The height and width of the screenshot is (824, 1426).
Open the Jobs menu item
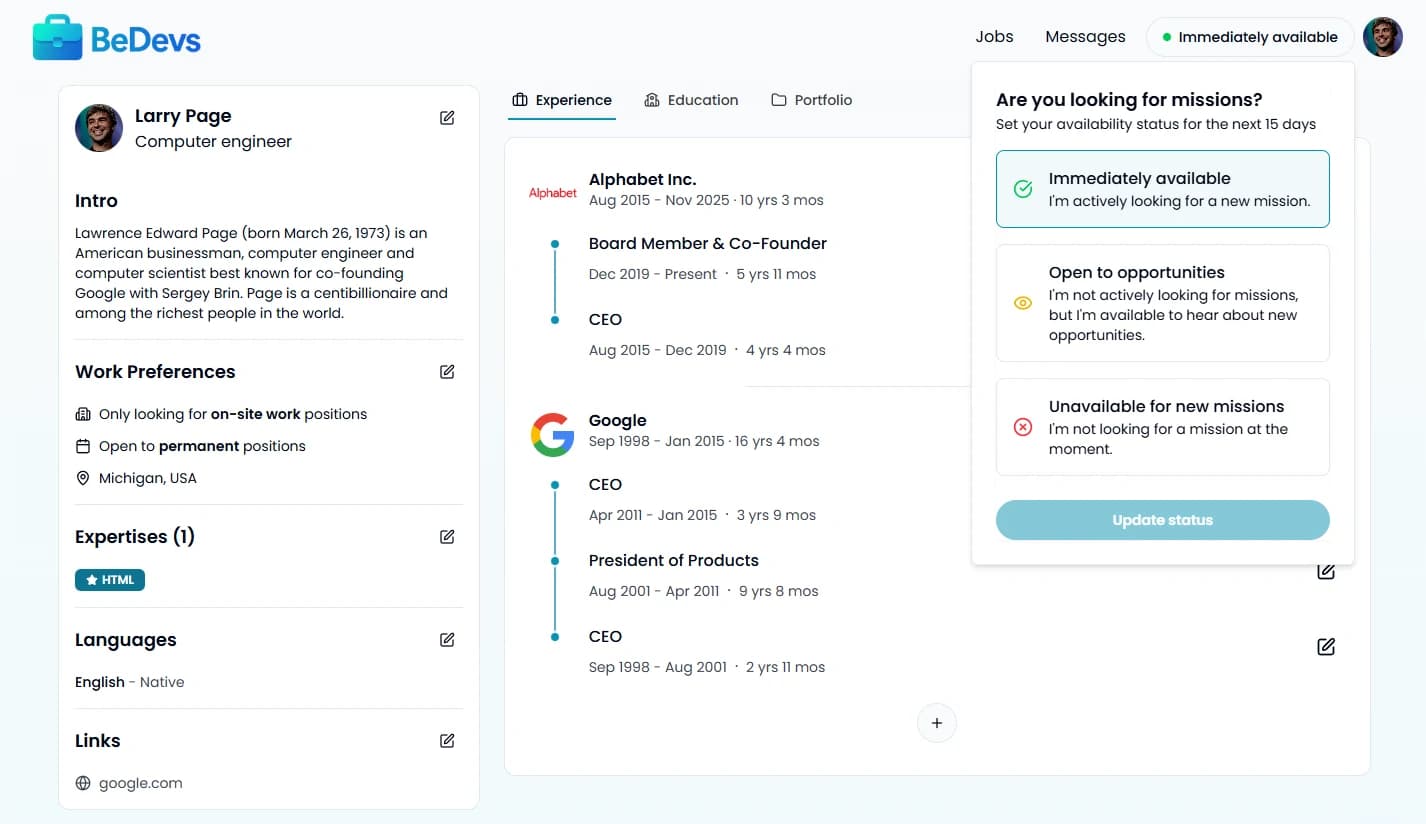pyautogui.click(x=994, y=36)
